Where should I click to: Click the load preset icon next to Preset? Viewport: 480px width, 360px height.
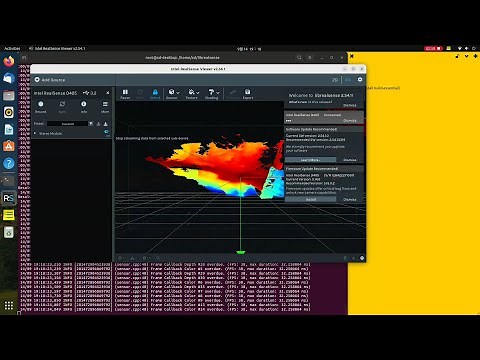pos(98,124)
